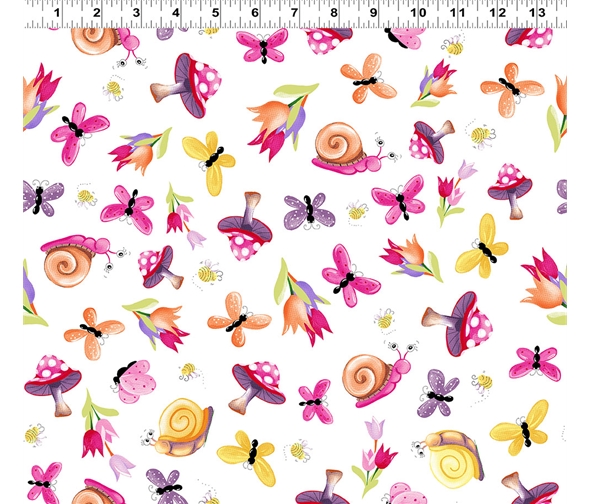Select the pink ladybug on the left side
Image resolution: width=590 pixels, height=504 pixels.
[134, 381]
